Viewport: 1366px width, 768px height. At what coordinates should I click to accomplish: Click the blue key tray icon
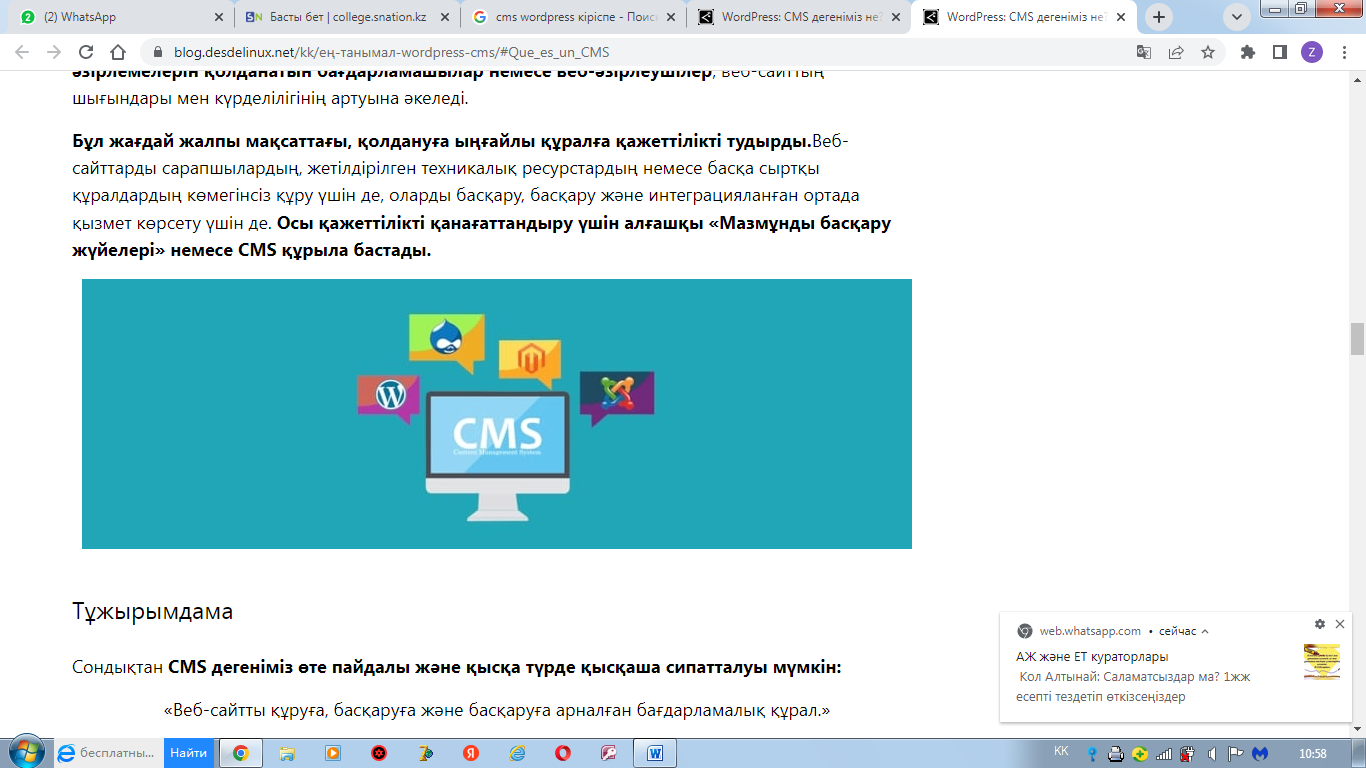1092,754
